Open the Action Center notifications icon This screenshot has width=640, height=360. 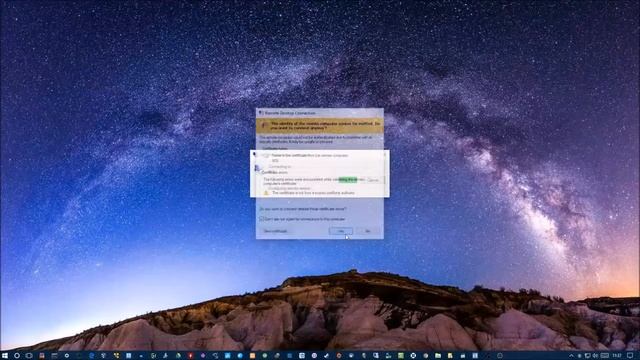[630, 356]
